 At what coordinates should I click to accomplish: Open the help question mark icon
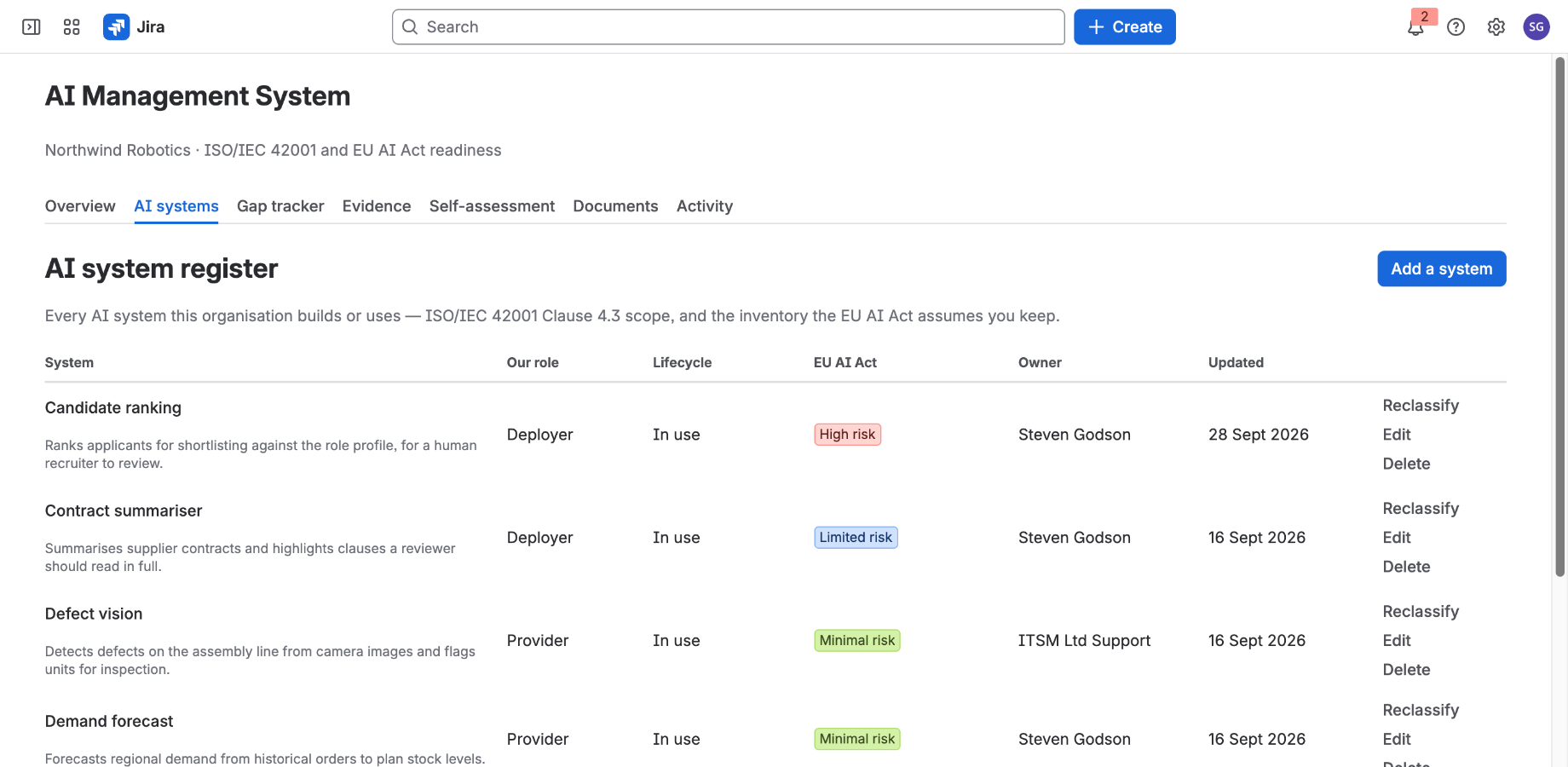(x=1456, y=27)
